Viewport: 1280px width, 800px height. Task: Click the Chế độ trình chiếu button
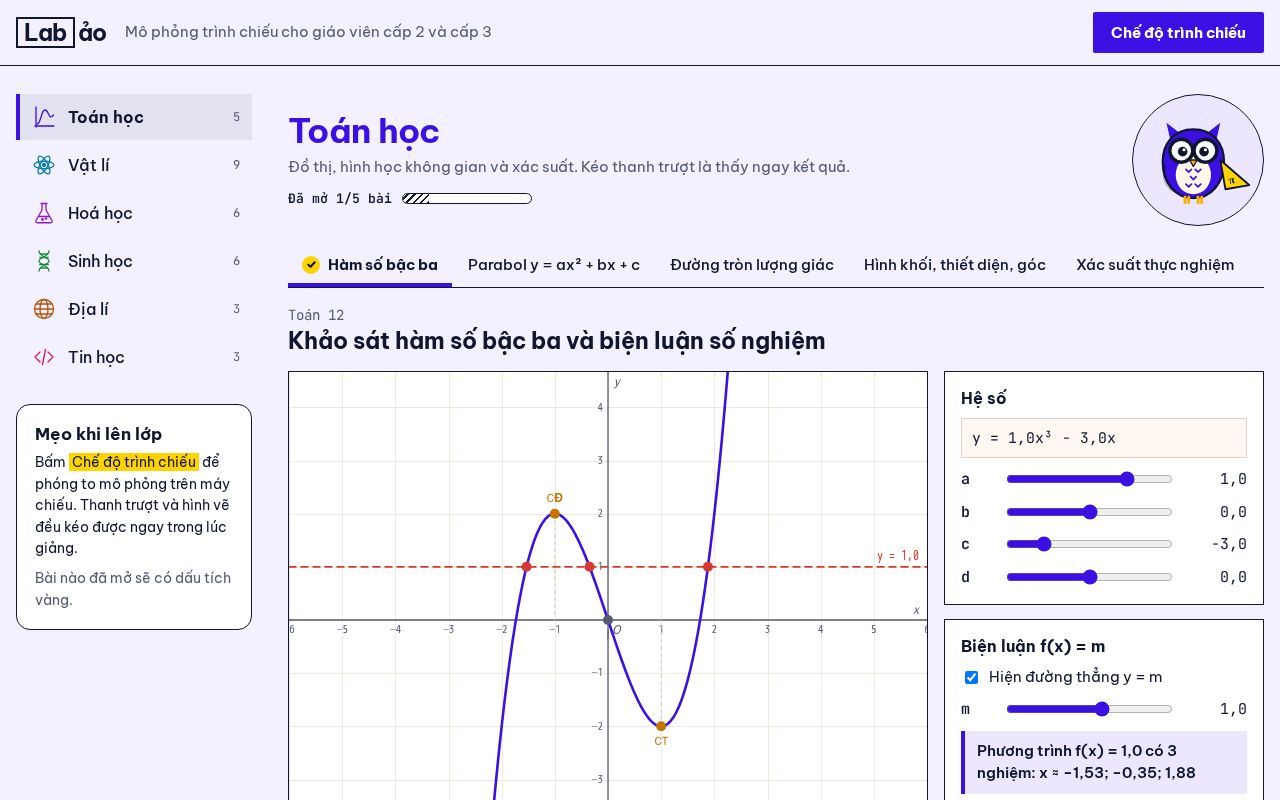(1178, 32)
